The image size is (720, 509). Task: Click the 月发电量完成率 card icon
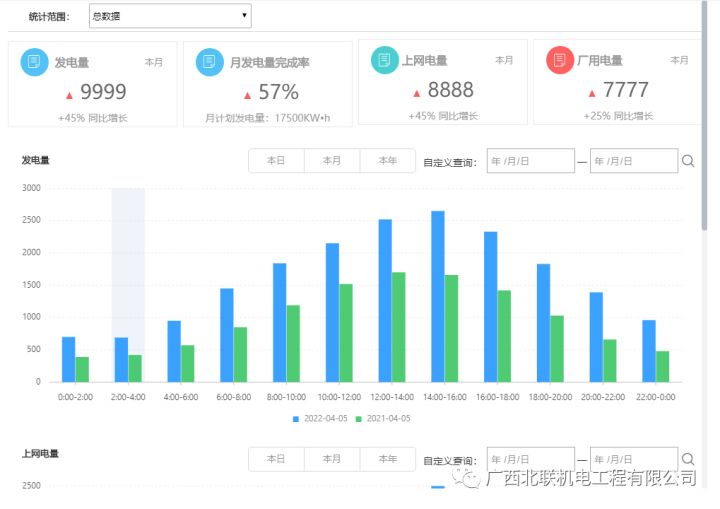[x=210, y=62]
